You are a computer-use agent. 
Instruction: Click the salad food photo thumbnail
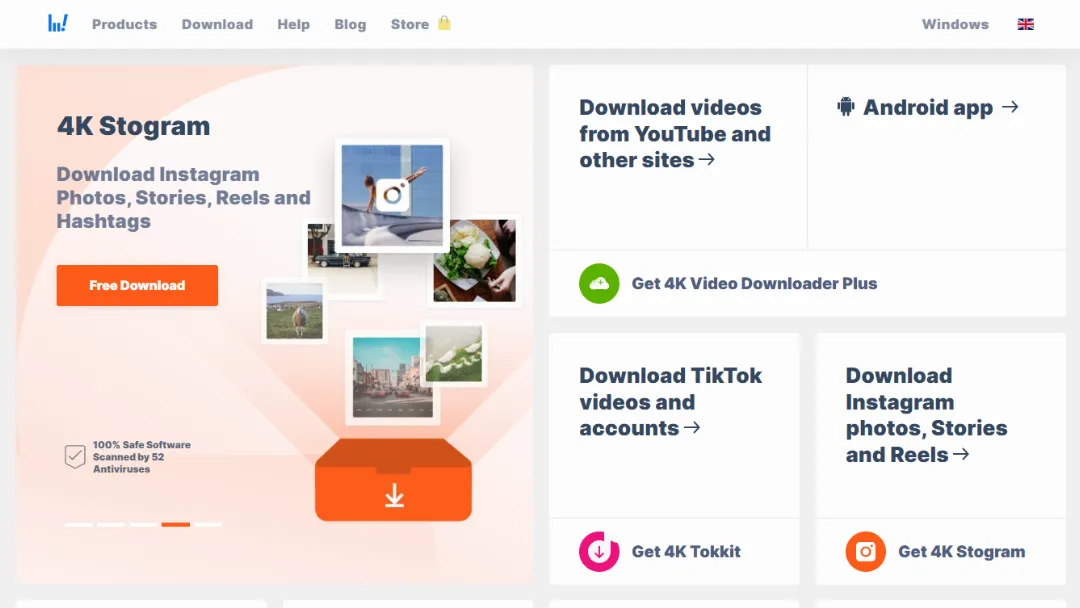tap(475, 260)
